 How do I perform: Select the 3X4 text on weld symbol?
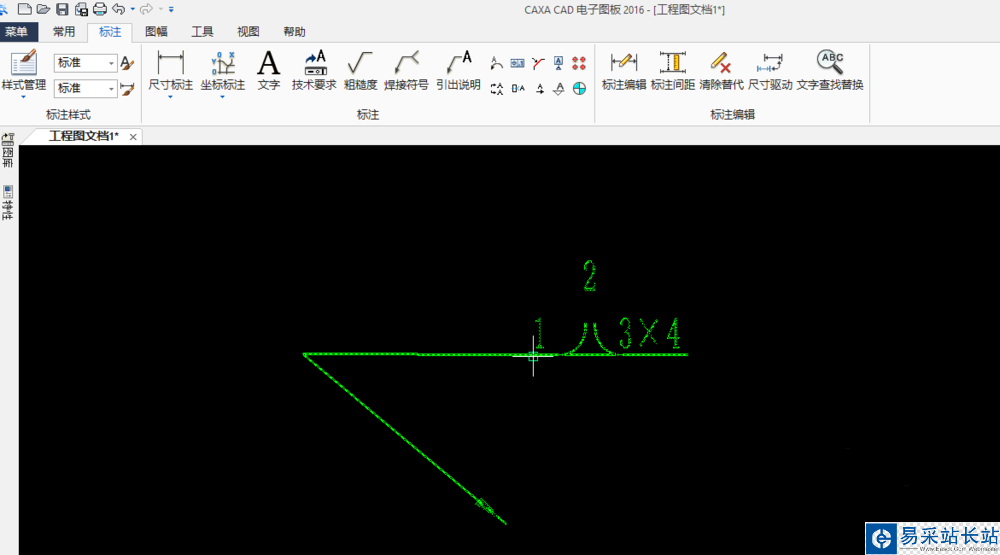pyautogui.click(x=649, y=334)
